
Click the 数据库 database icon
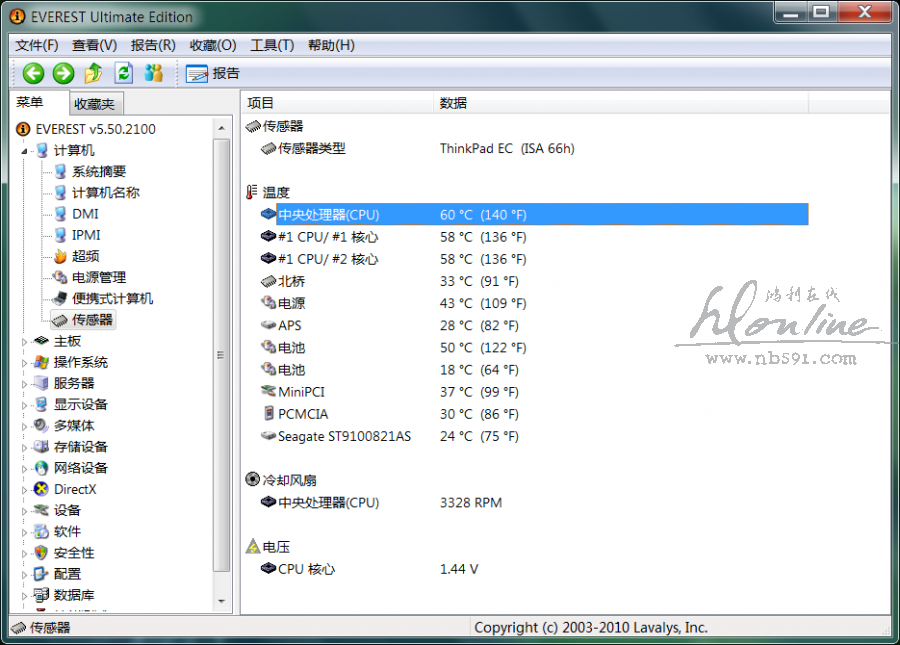coord(41,595)
